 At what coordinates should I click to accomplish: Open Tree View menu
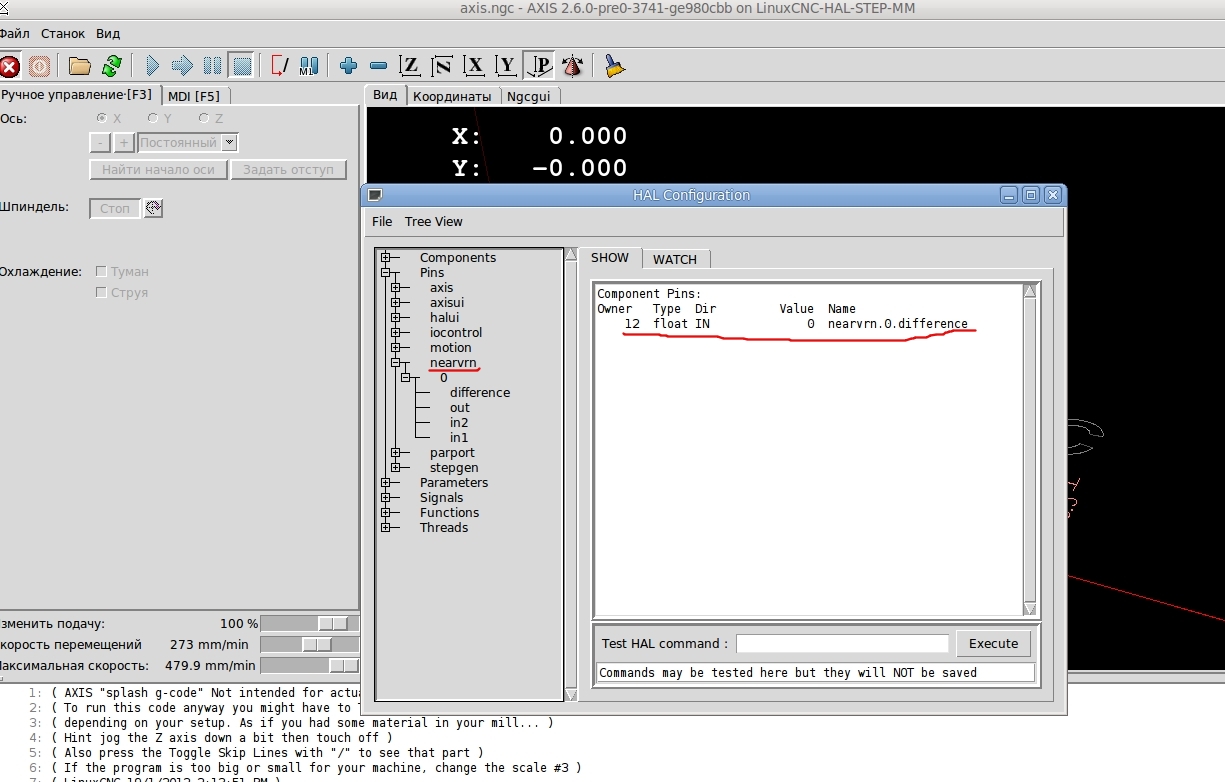(434, 222)
